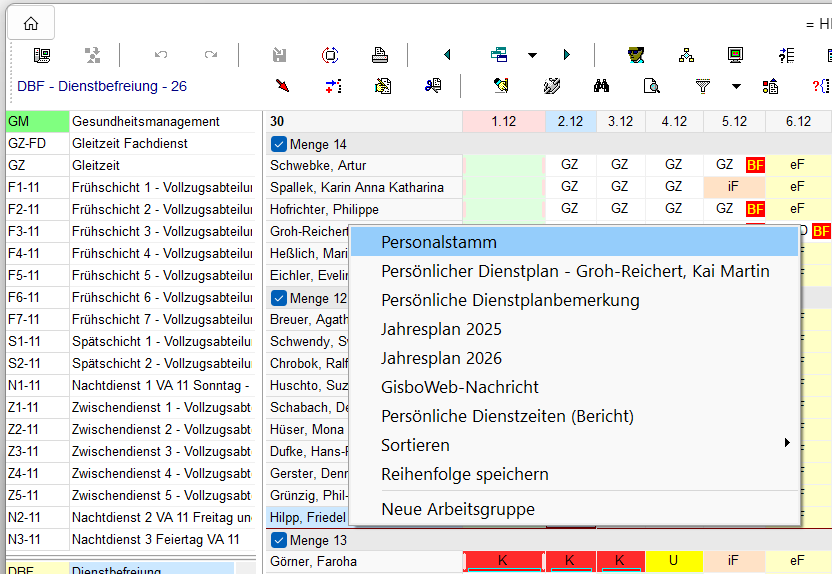Click the printer icon in toolbar
Viewport: 832px width, 574px height.
(380, 55)
